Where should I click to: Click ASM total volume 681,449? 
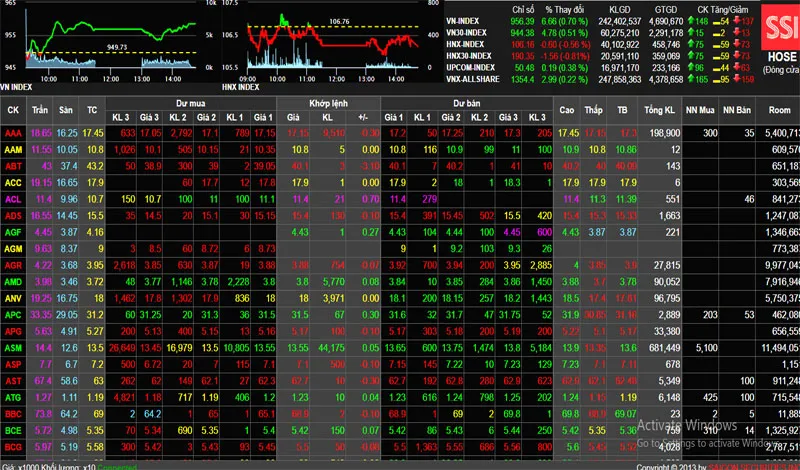(x=663, y=348)
